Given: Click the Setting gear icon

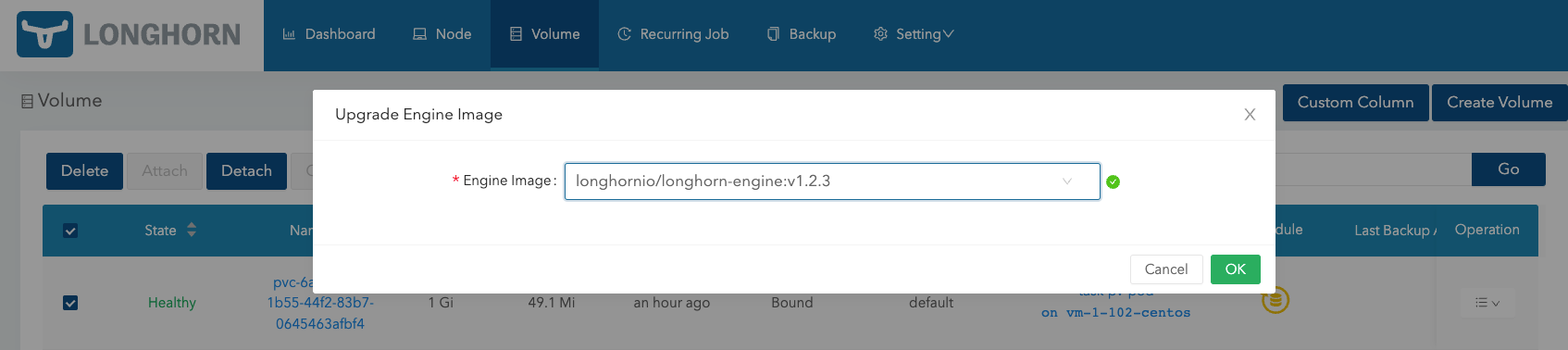Looking at the screenshot, I should 880,34.
